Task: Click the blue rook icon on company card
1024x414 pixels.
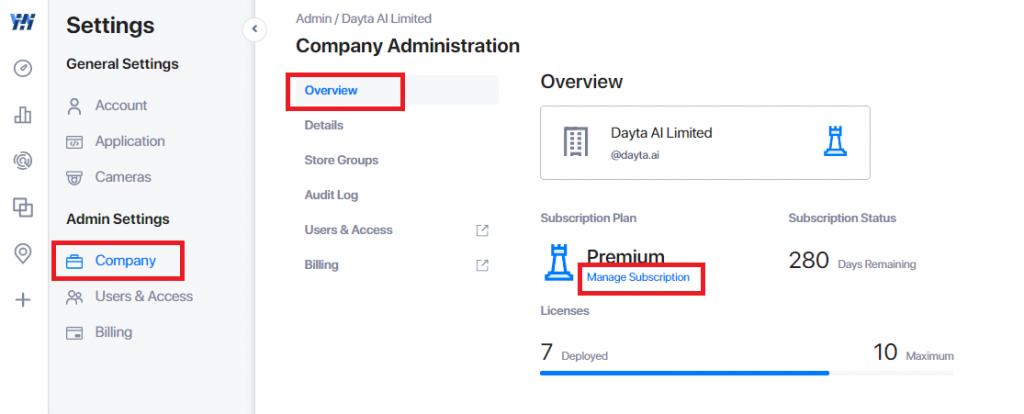Action: [x=835, y=141]
